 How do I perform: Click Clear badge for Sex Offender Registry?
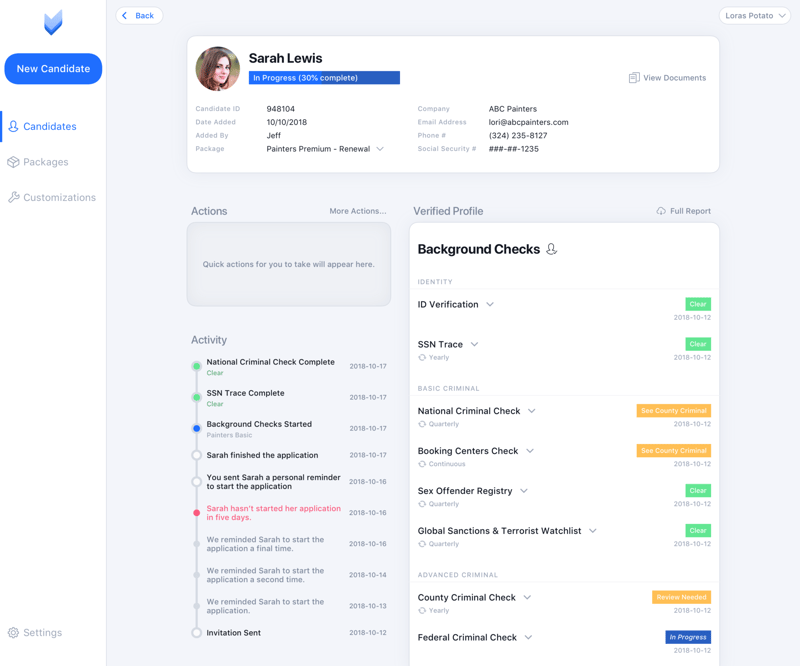tap(698, 490)
